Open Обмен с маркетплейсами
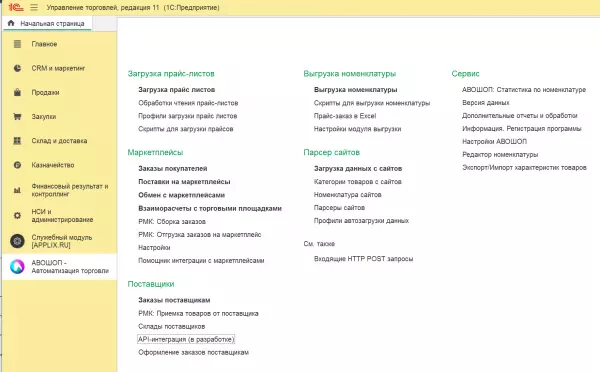Screen dimensions: 600x372 pyautogui.click(x=181, y=195)
